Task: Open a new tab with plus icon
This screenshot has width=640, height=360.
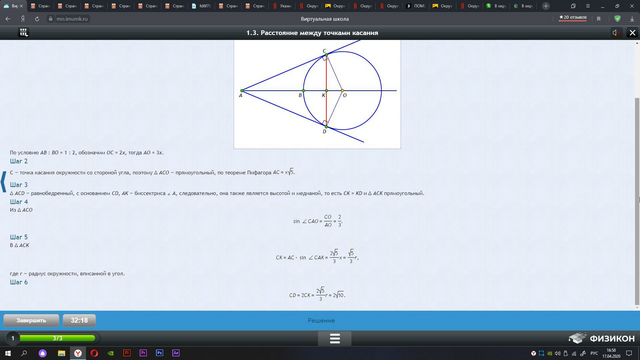Action: (x=546, y=6)
